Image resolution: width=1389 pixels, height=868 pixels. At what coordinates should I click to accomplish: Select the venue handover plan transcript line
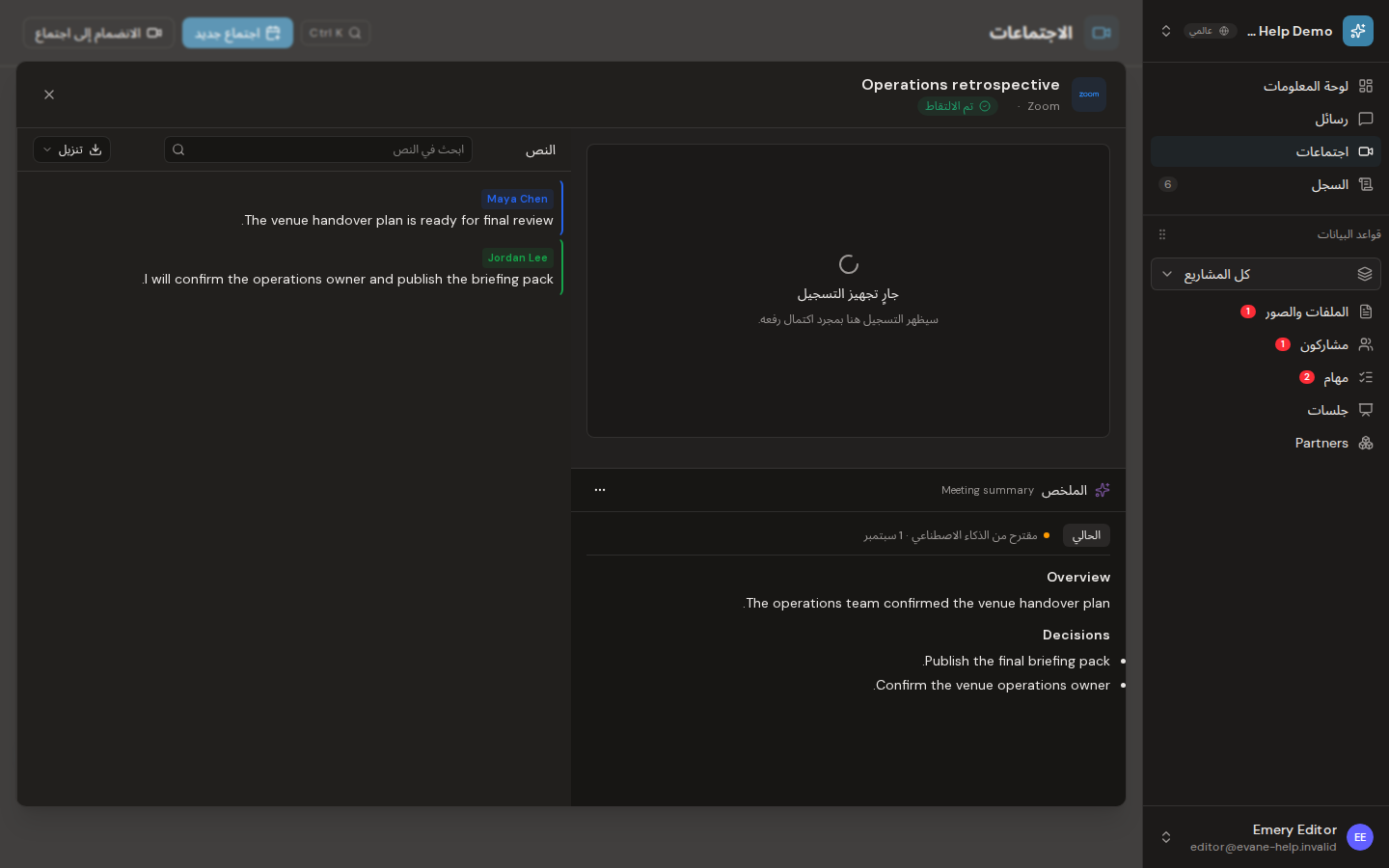[397, 220]
